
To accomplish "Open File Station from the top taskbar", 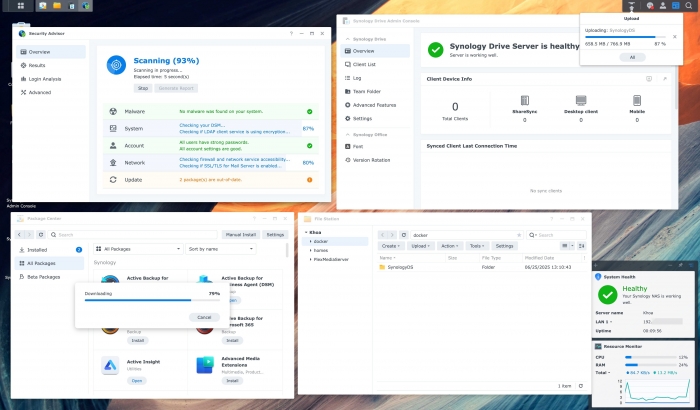I will coord(57,6).
